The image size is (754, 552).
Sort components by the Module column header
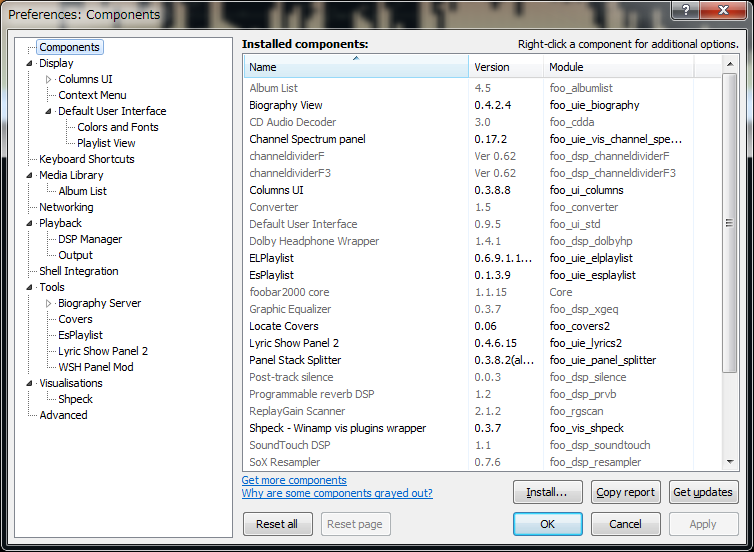coord(619,67)
